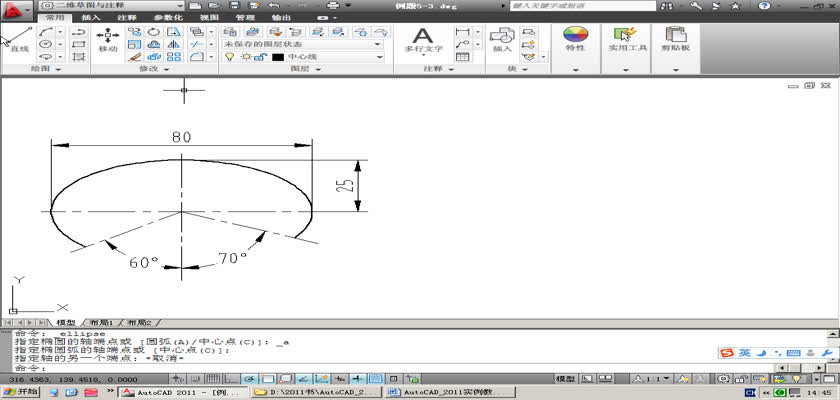Select the Erase modify tool

[x=134, y=57]
